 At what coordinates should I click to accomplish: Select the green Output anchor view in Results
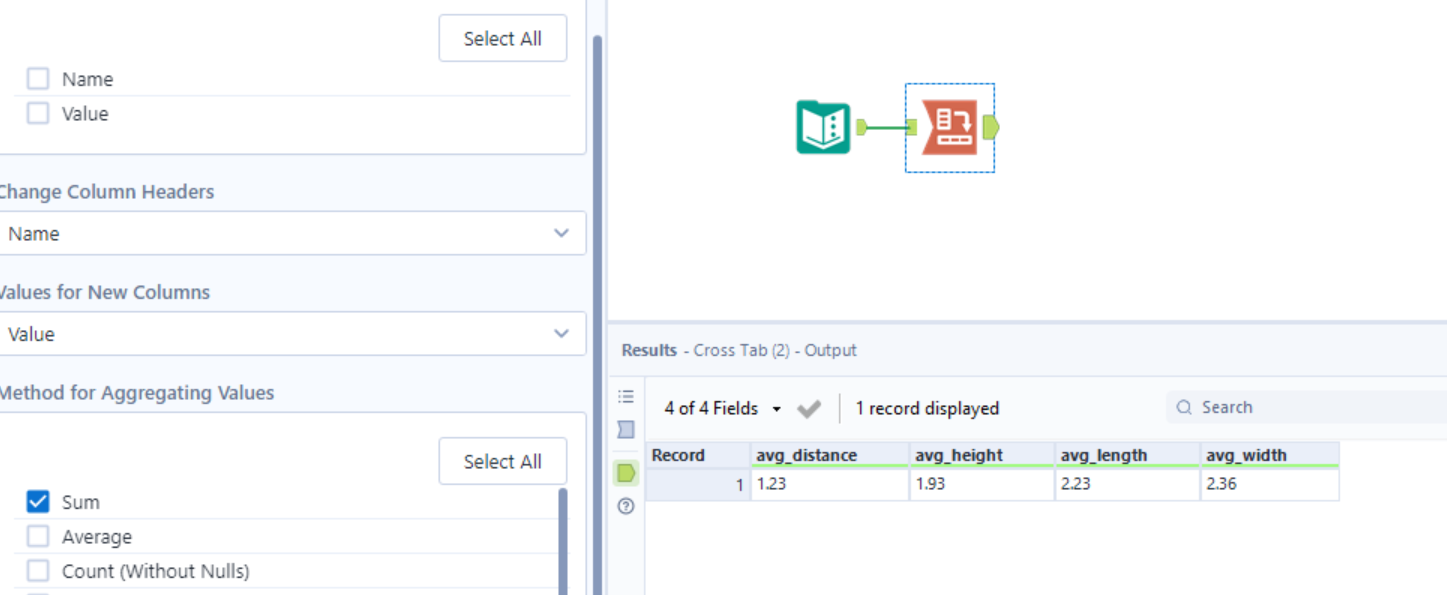pyautogui.click(x=625, y=474)
